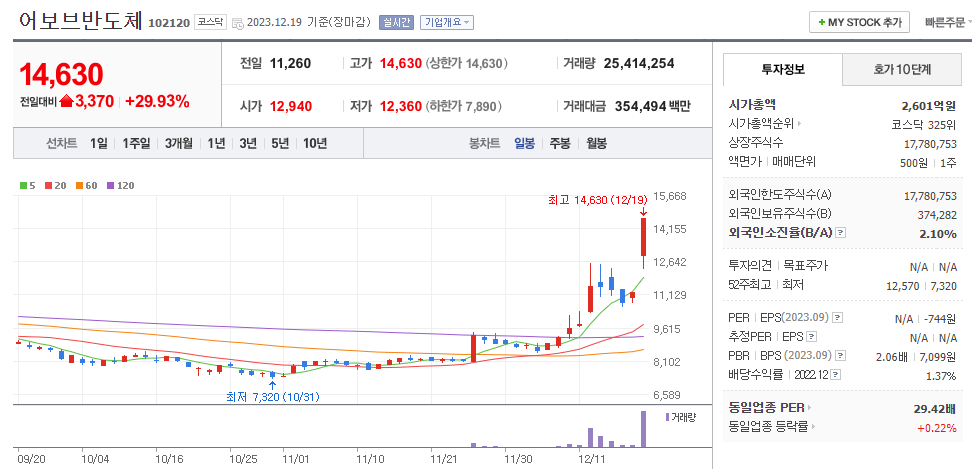Click the 시가 value 12,940

pos(291,106)
